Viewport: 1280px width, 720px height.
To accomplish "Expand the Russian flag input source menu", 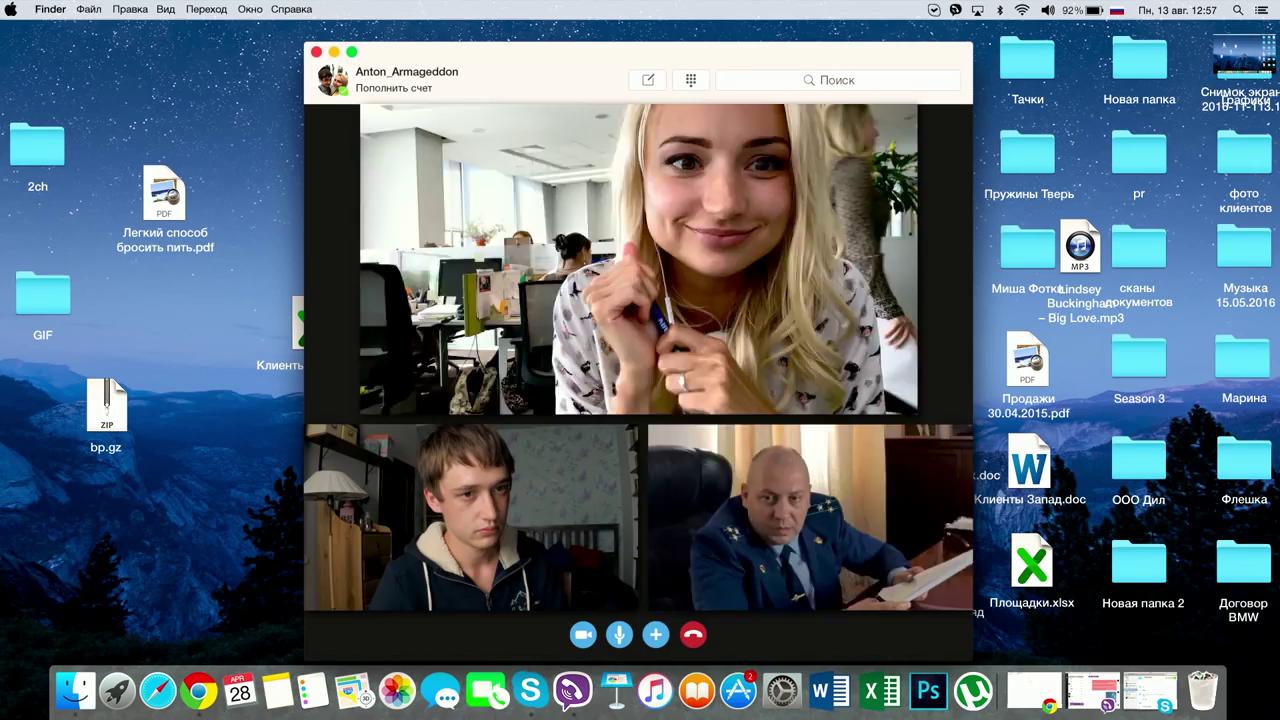I will 1117,10.
